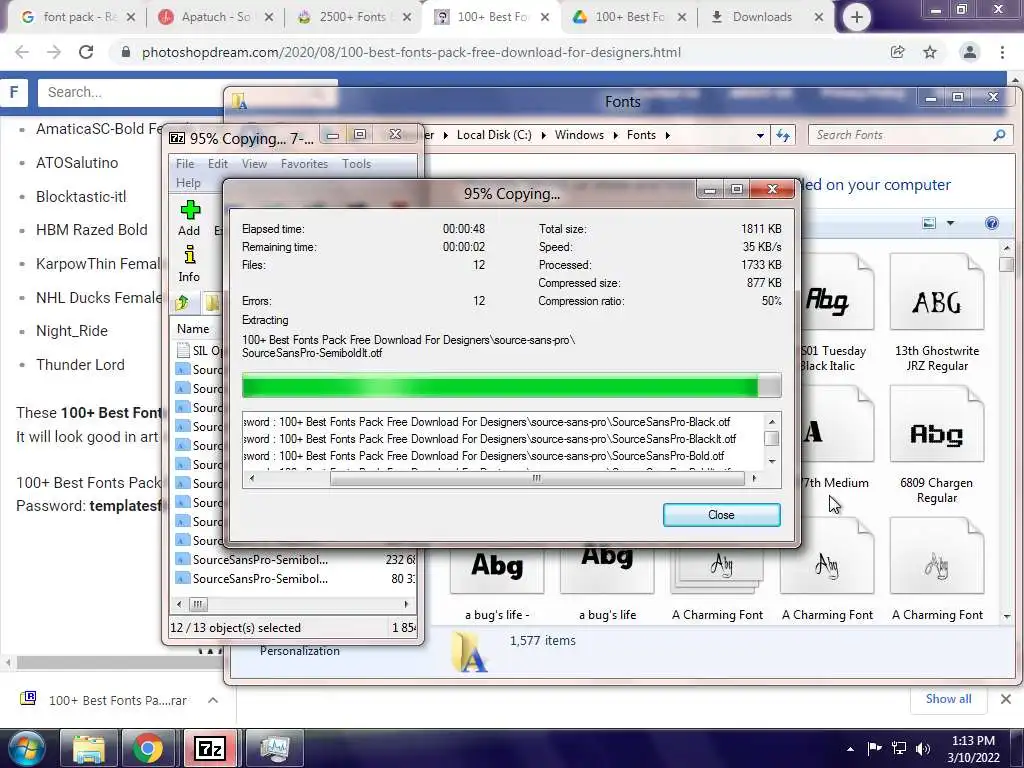This screenshot has height=768, width=1024.
Task: Expand download item options chevron
Action: click(x=212, y=700)
